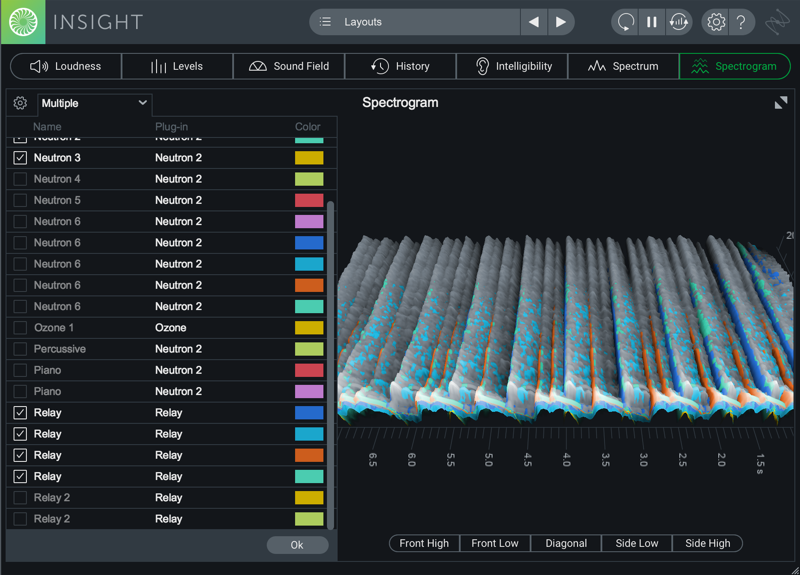Click the window resize grip corner
Screen dimensions: 800x575
(794, 570)
